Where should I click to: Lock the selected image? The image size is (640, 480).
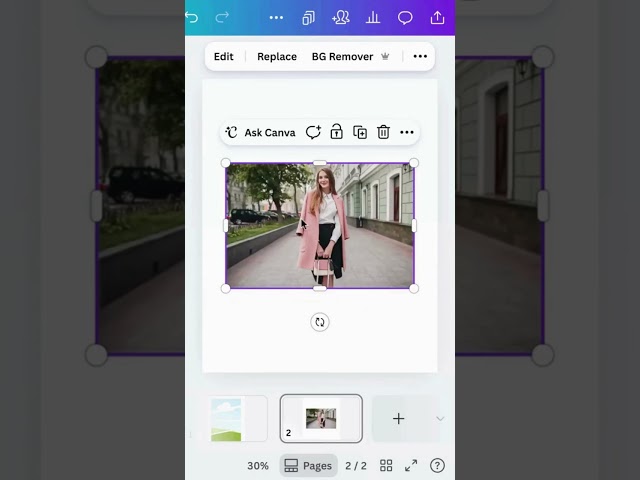(336, 132)
